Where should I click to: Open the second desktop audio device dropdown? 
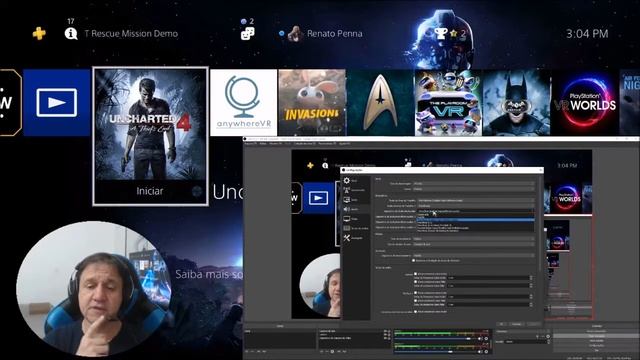click(x=476, y=206)
